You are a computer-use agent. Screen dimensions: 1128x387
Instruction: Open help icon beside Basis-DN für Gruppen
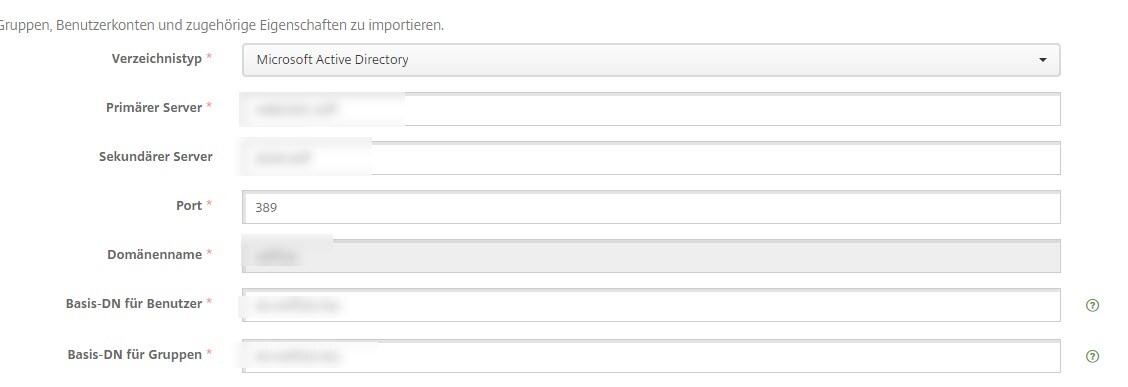[1092, 356]
